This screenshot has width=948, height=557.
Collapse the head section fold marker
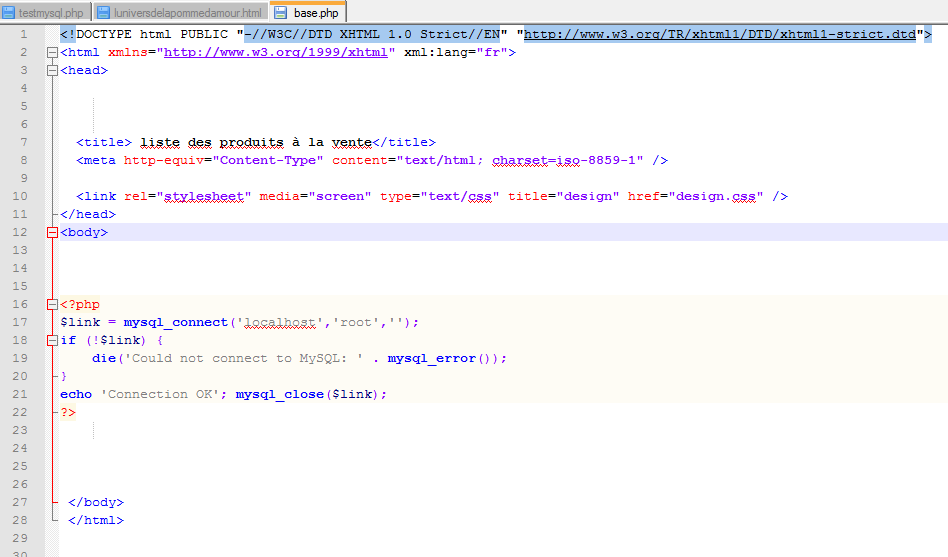pos(52,71)
